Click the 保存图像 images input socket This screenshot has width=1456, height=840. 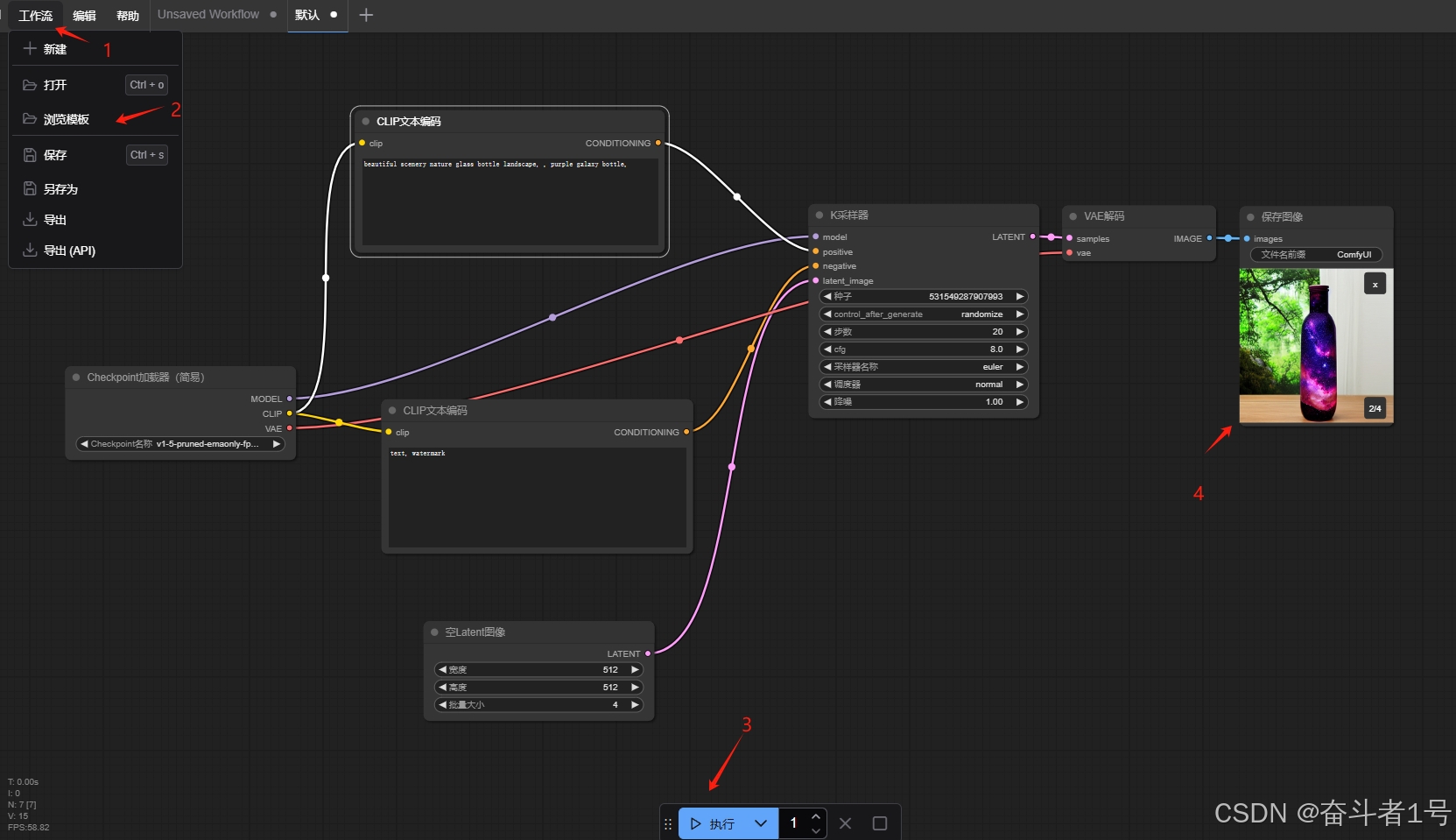pos(1247,239)
